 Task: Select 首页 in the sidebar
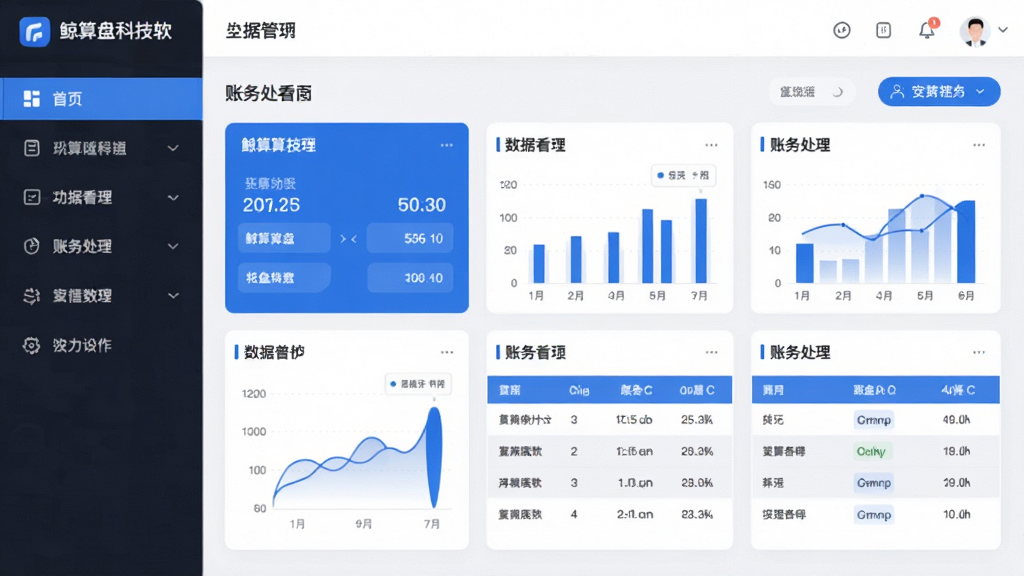tap(101, 99)
